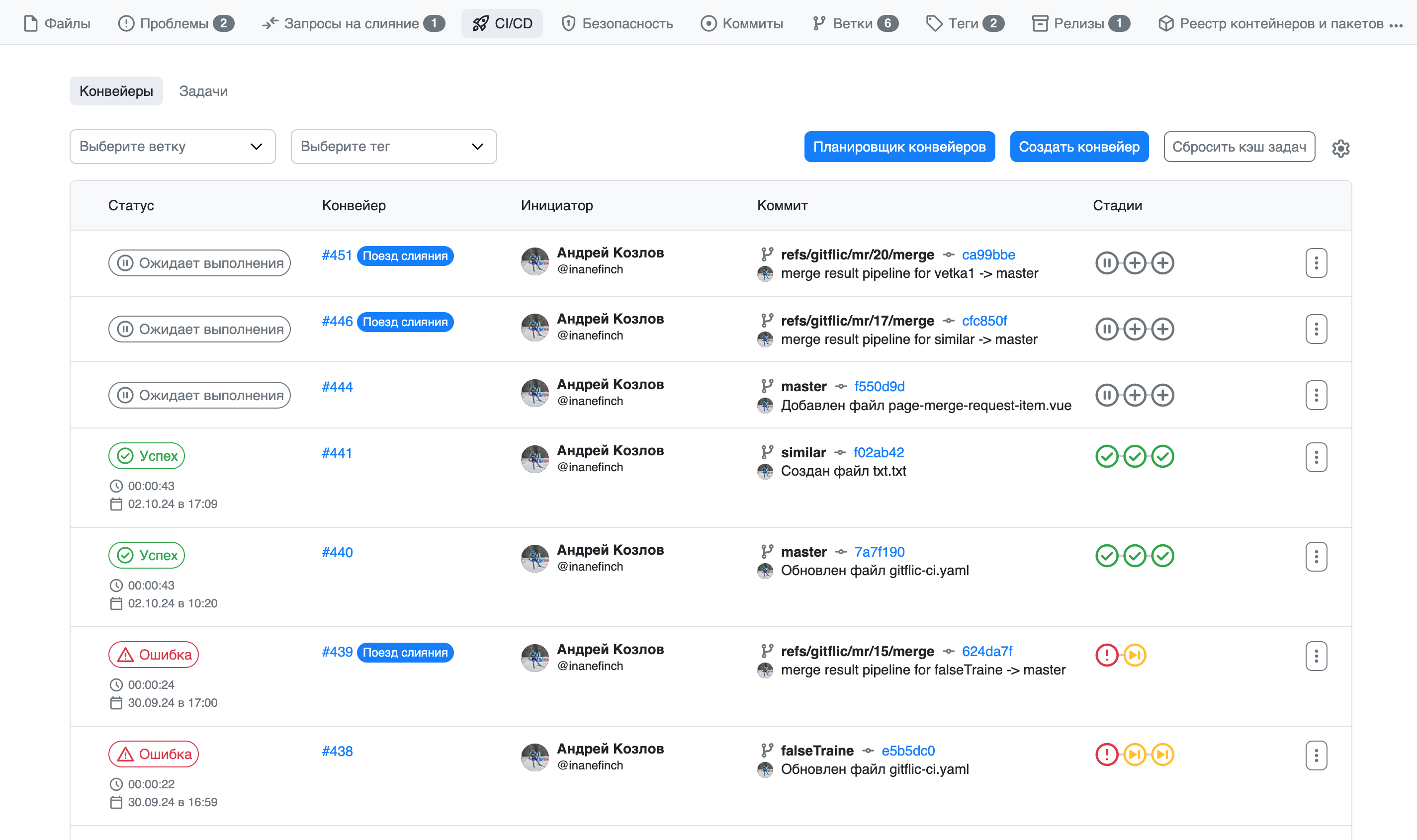Open the Коммиты tab
Screen dimensions: 1417x840
click(742, 23)
